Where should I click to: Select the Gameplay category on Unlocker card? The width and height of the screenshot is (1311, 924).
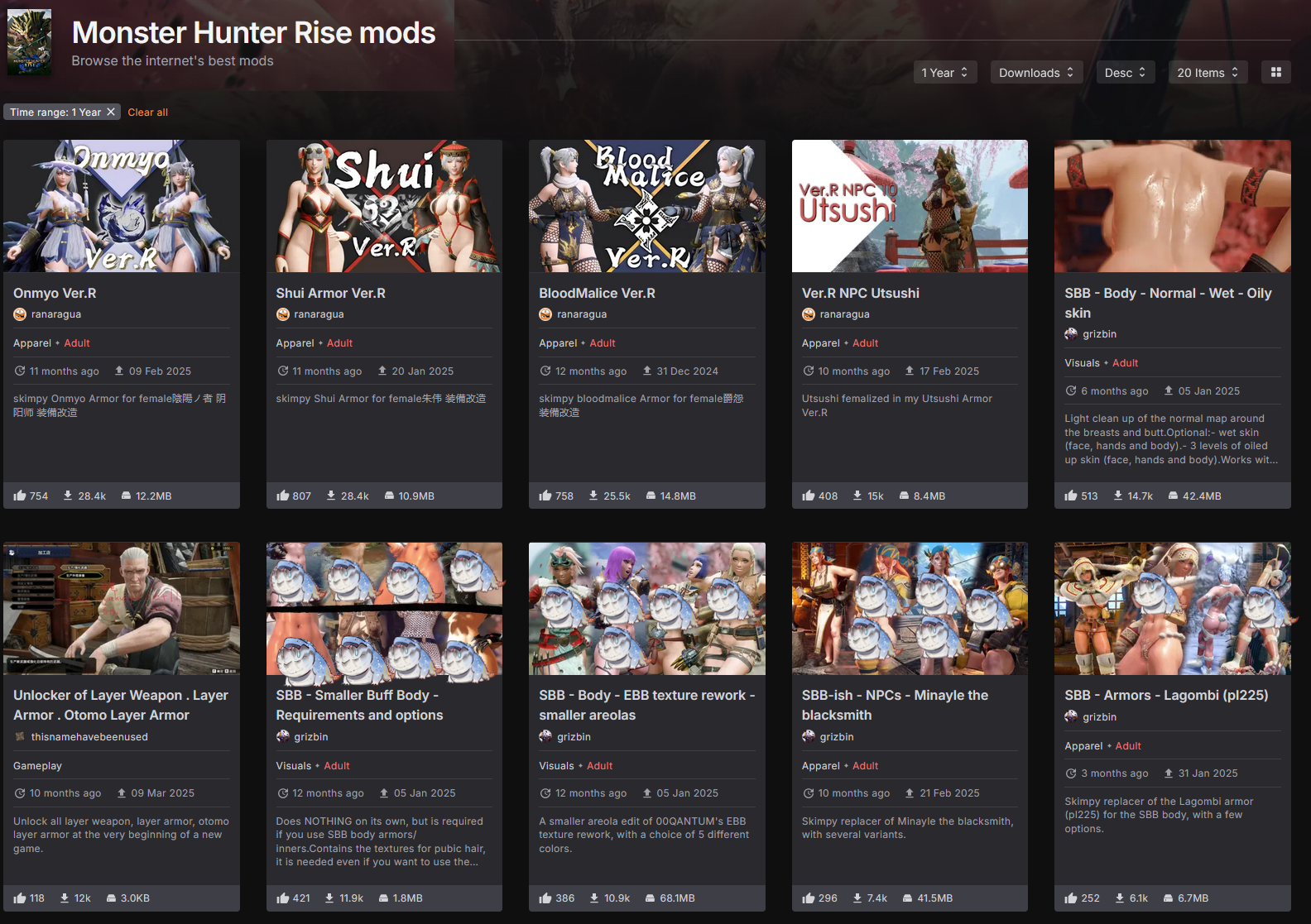point(37,766)
